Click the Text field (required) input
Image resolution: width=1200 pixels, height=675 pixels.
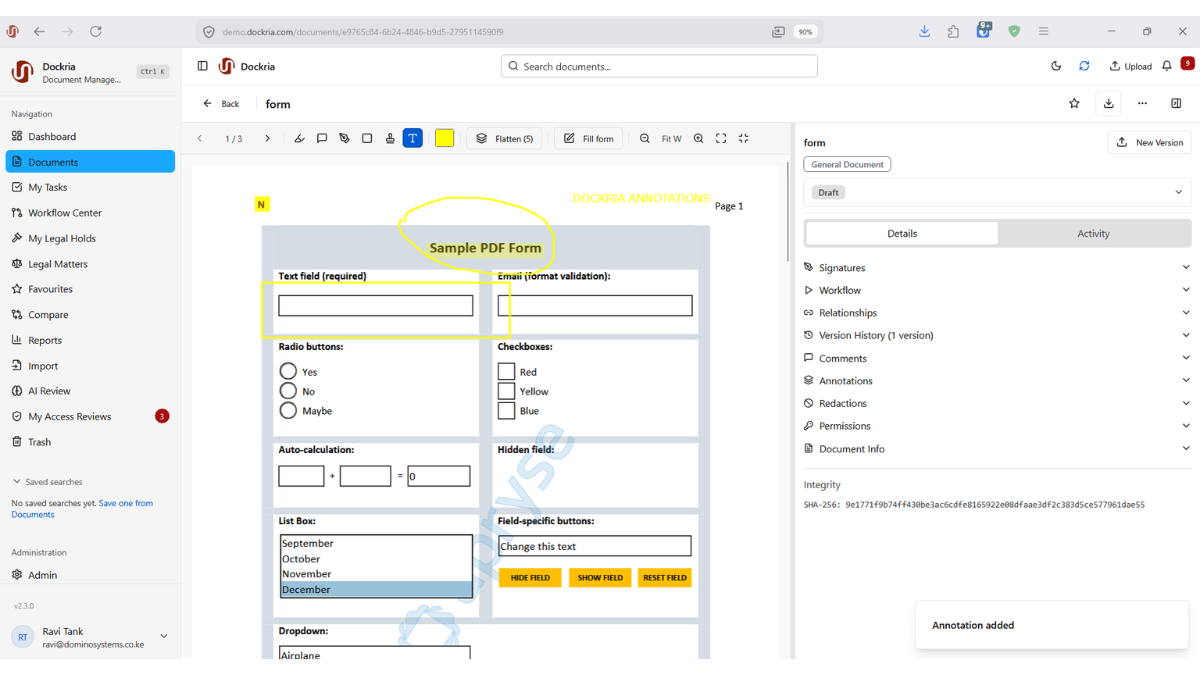point(375,305)
